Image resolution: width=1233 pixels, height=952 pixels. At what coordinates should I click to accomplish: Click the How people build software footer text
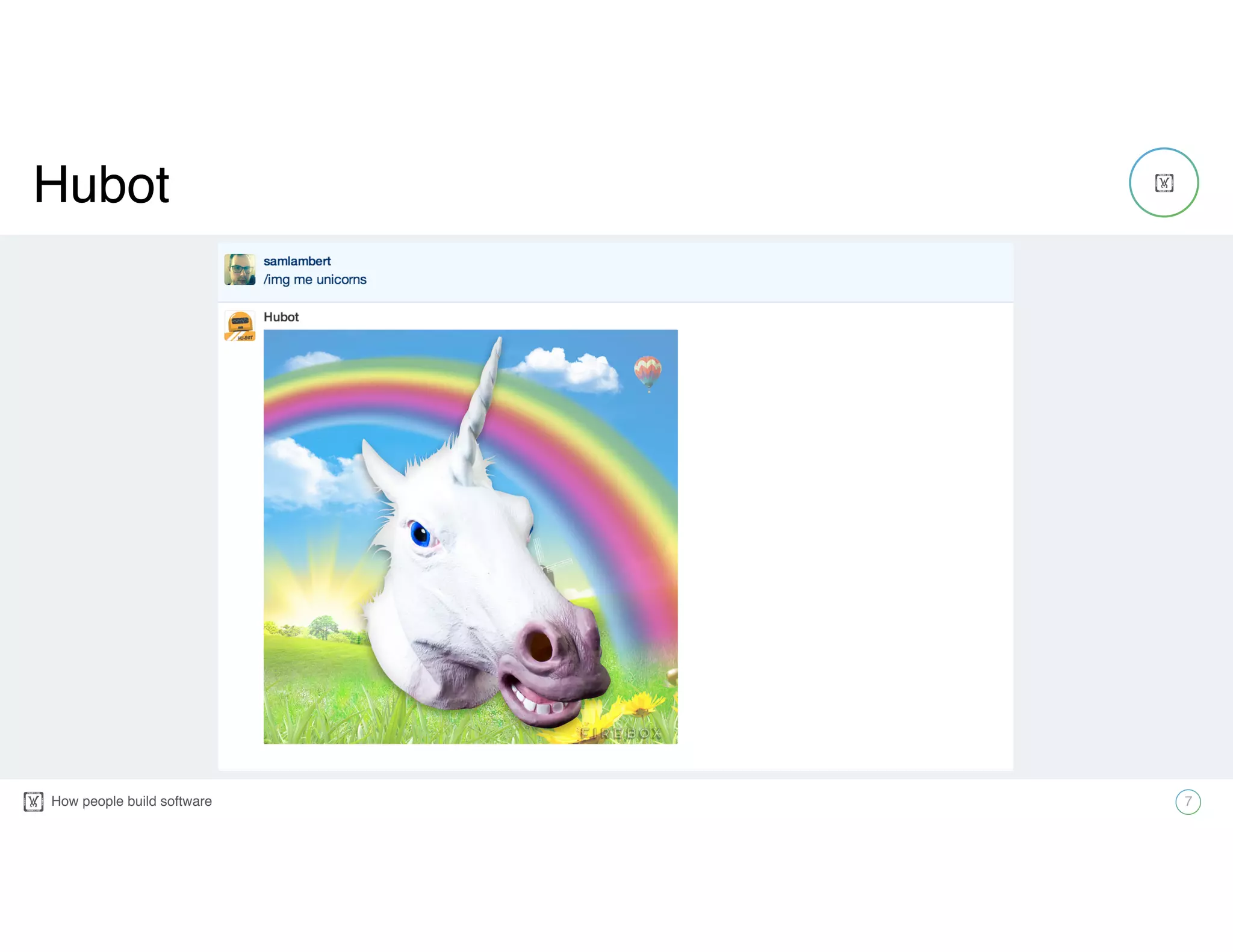click(132, 802)
